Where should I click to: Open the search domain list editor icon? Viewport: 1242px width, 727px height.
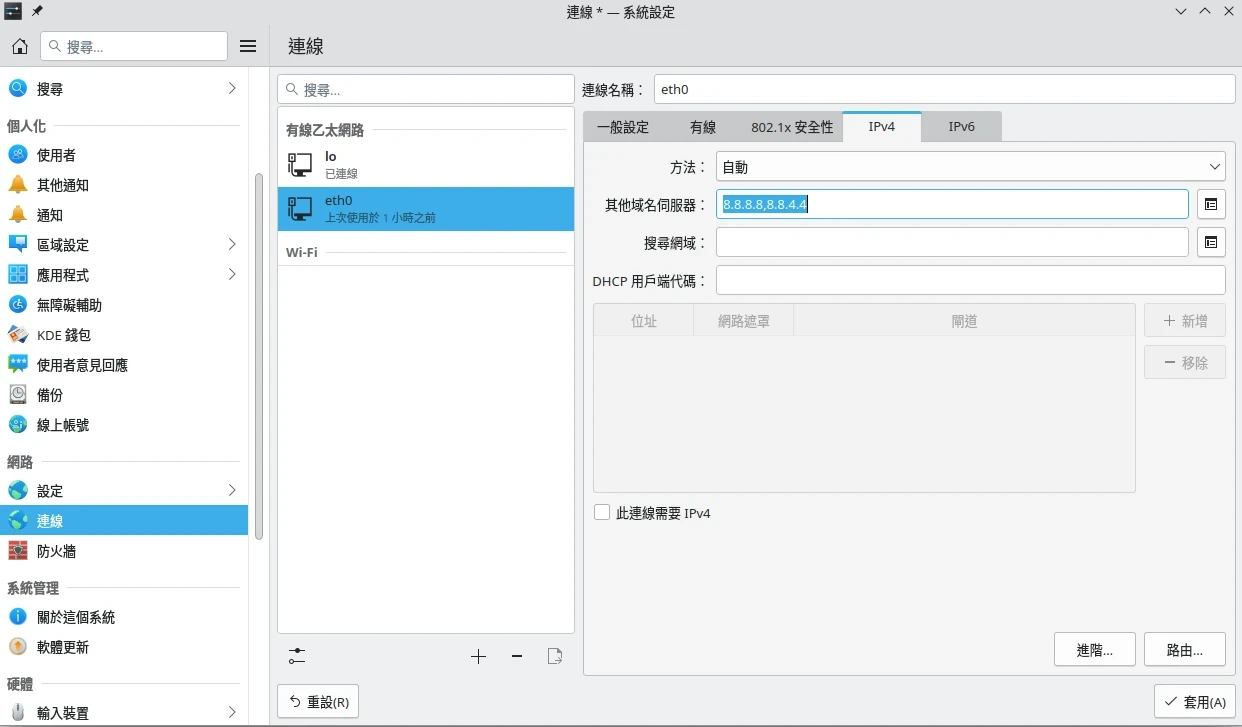pyautogui.click(x=1211, y=242)
